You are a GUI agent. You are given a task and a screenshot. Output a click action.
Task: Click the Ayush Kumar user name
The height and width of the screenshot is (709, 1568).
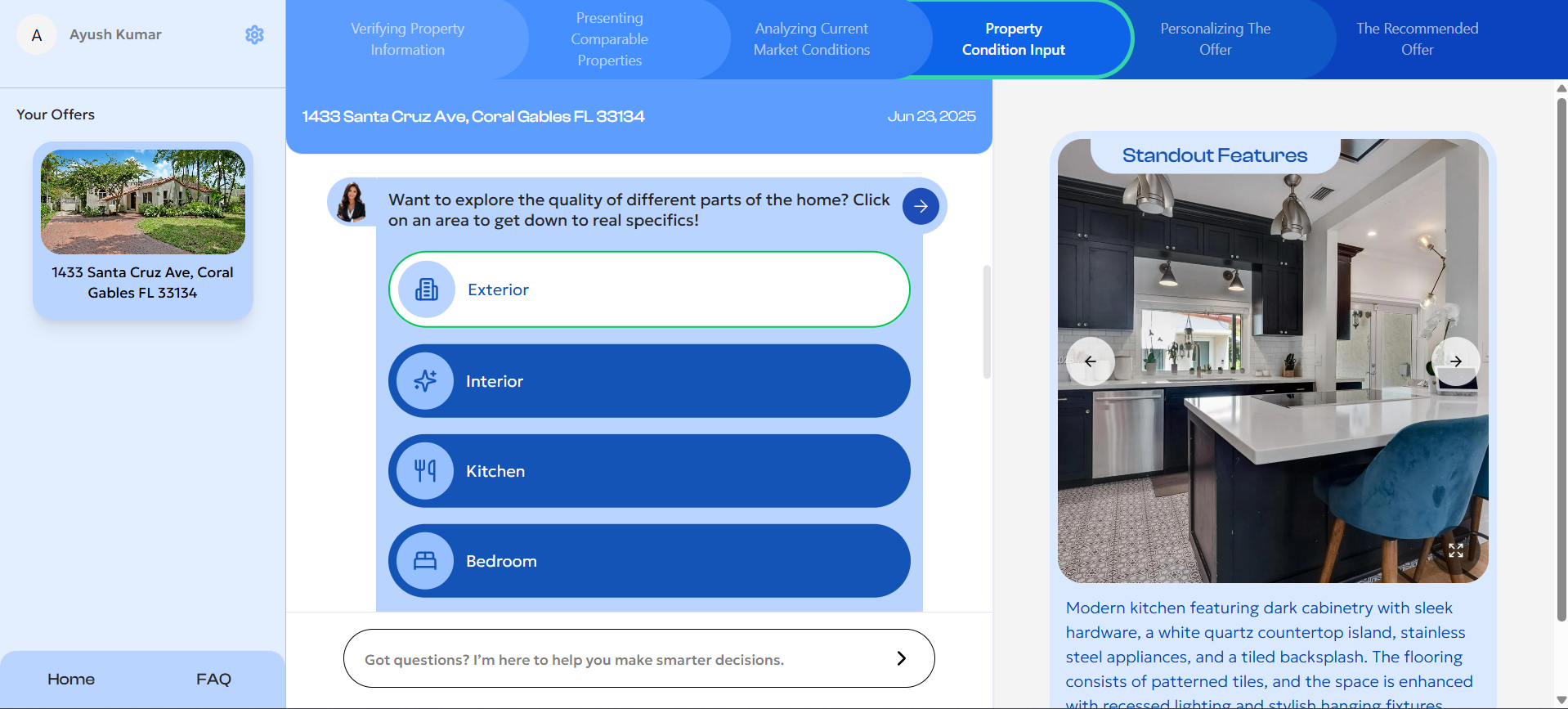point(115,34)
